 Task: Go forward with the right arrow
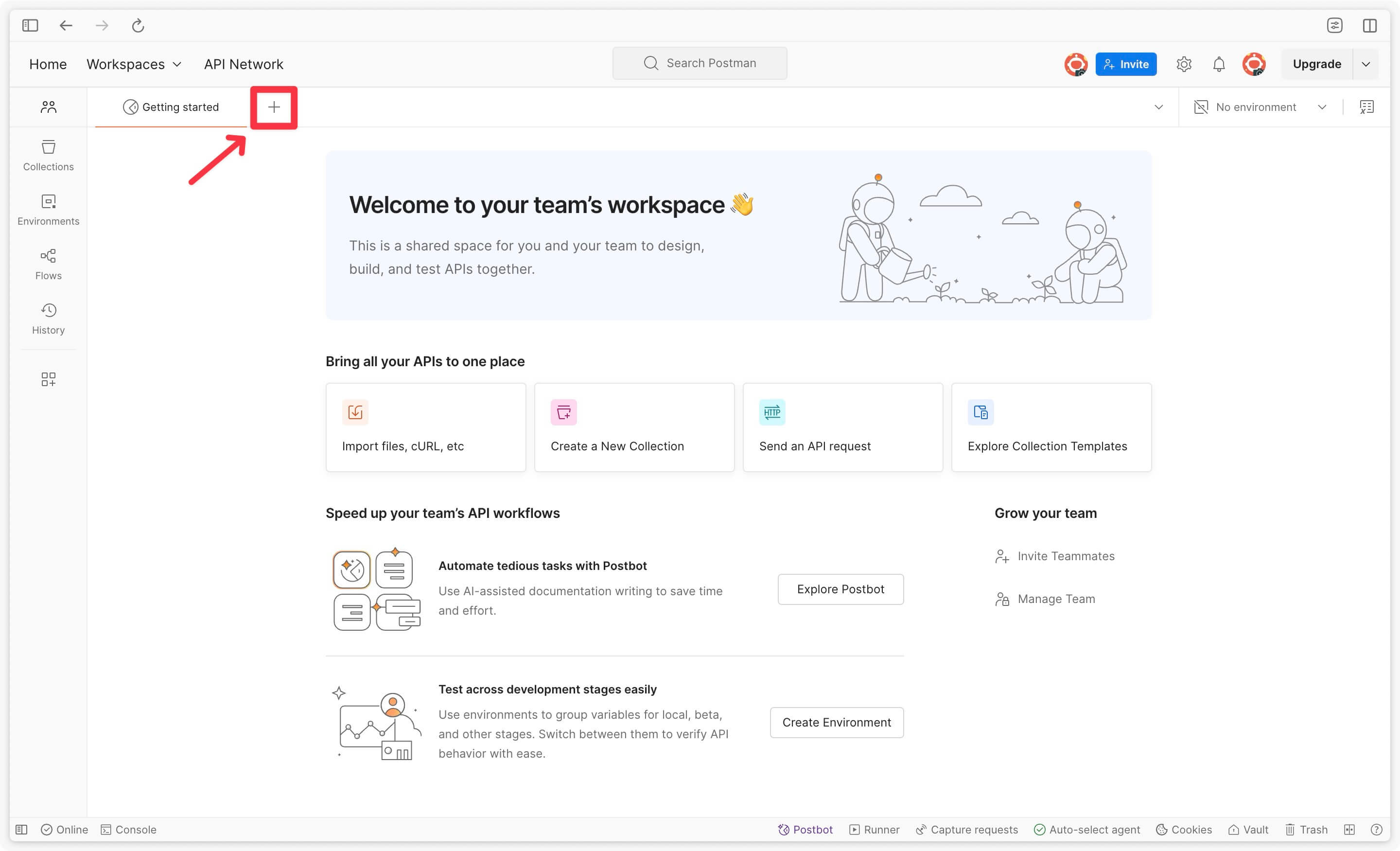click(x=102, y=26)
